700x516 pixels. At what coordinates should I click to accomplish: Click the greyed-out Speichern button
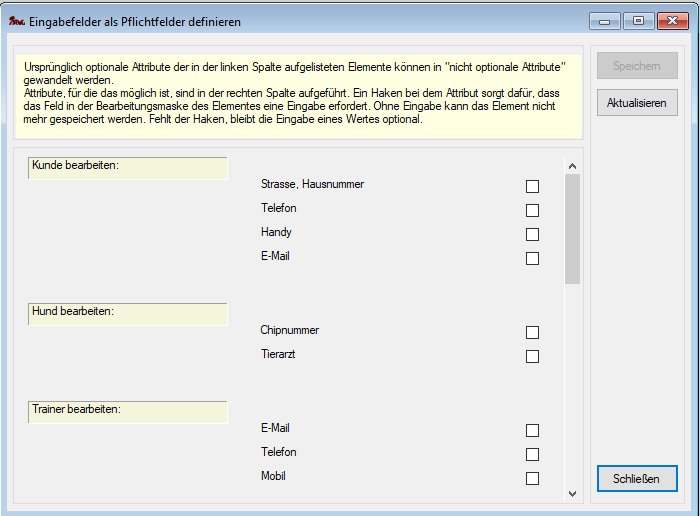pyautogui.click(x=636, y=66)
